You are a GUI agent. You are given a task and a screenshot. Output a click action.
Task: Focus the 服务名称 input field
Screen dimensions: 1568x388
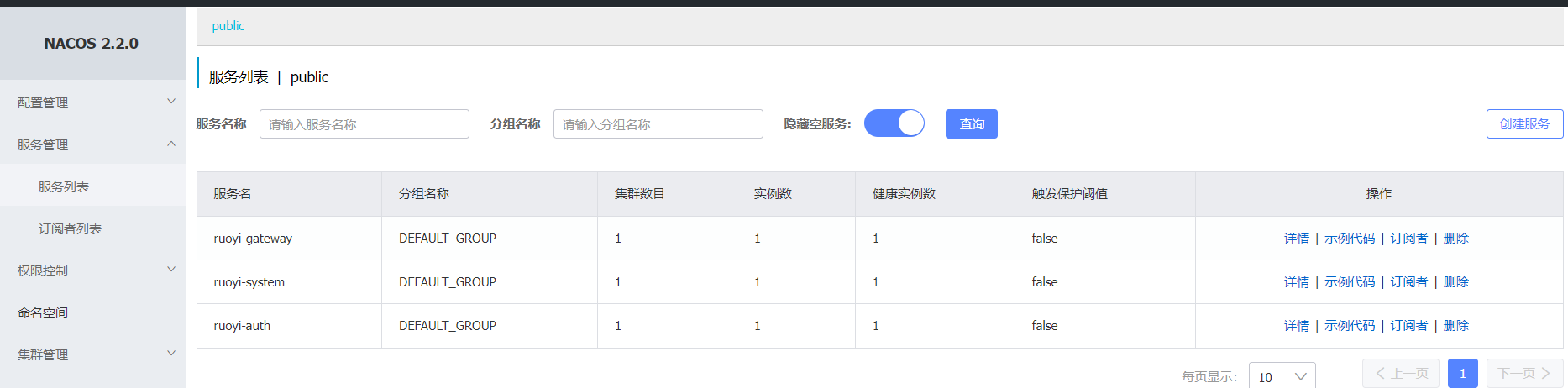coord(364,123)
